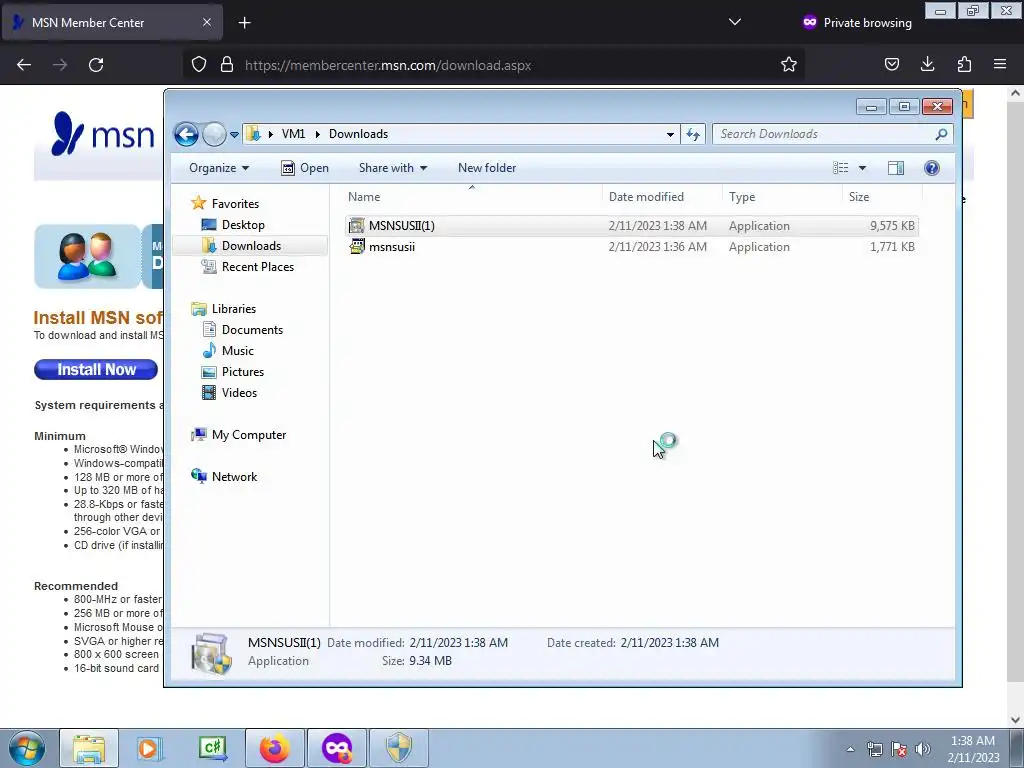Click Windows Media Player taskbar icon
Image resolution: width=1024 pixels, height=768 pixels.
point(150,748)
